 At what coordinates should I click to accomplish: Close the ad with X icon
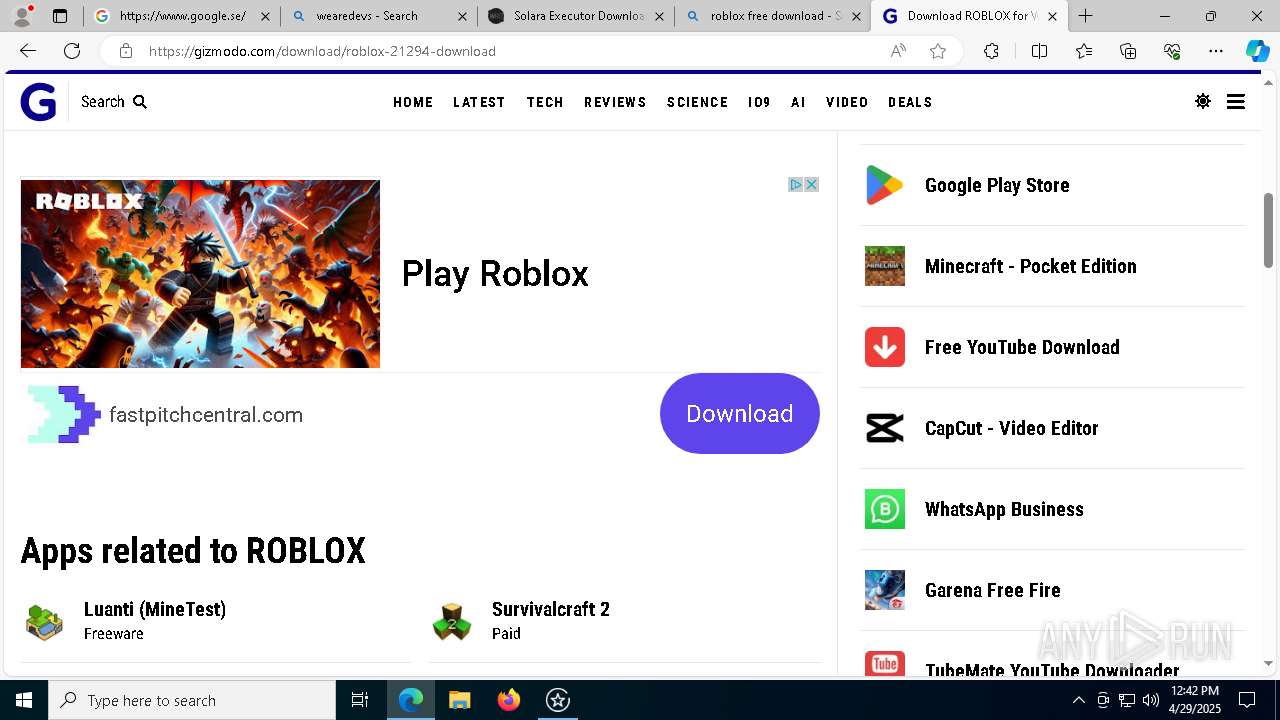(812, 184)
